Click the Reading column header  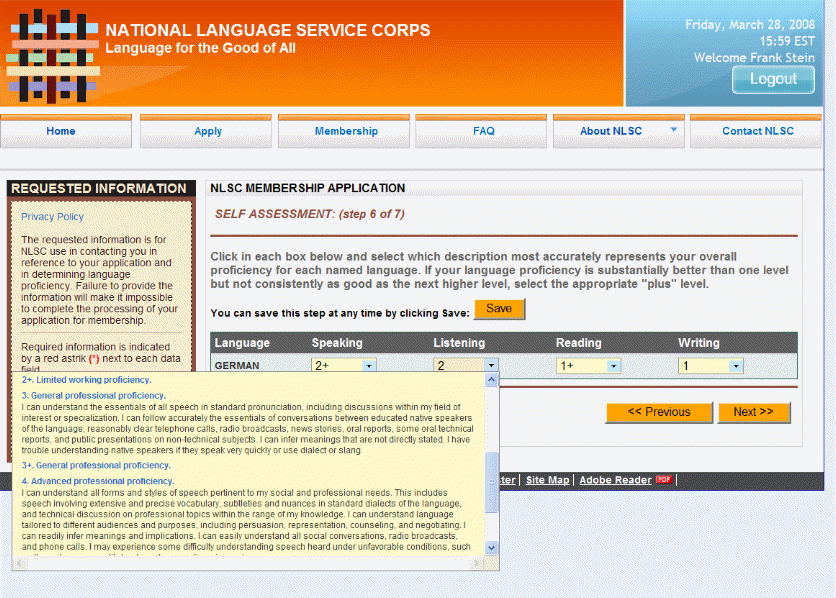(578, 343)
